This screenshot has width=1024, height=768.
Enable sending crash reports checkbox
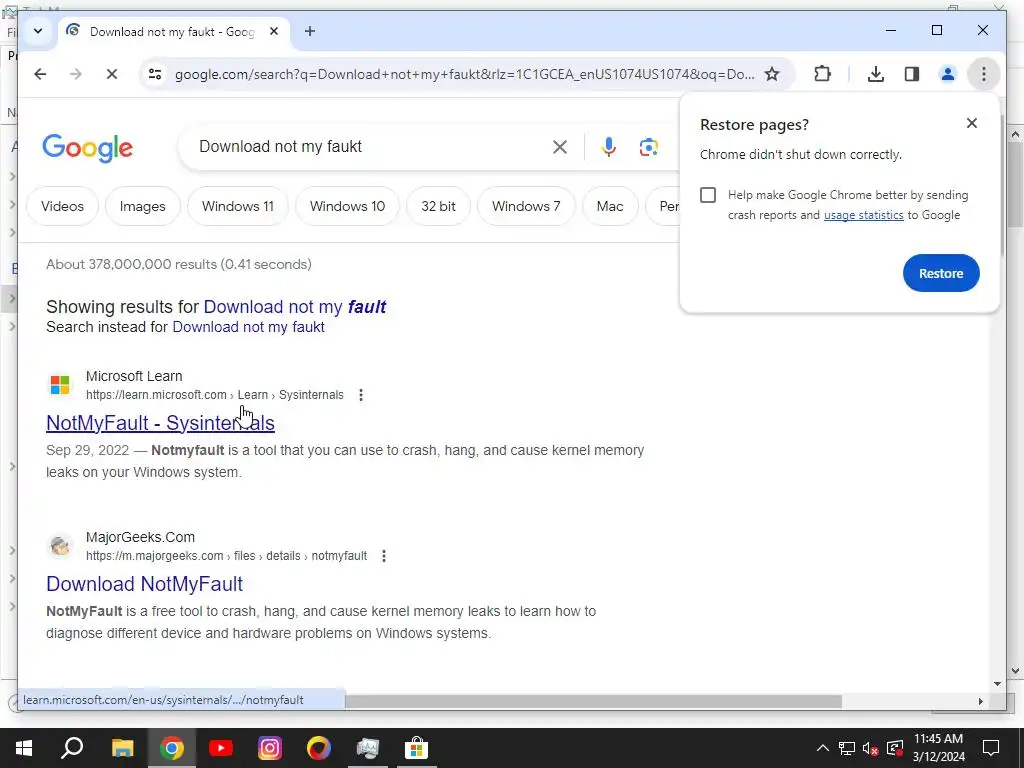708,195
